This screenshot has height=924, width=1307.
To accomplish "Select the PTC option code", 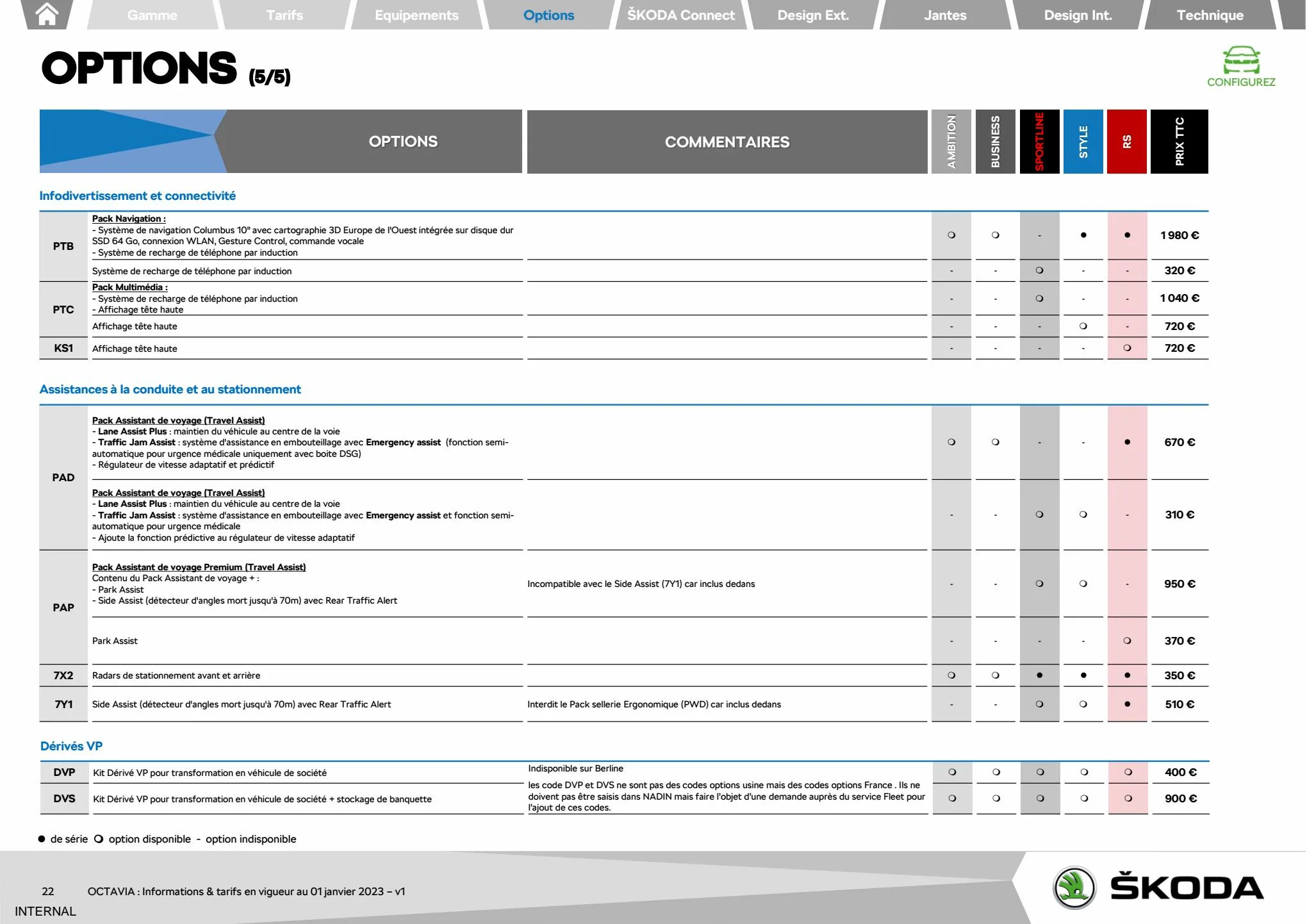I will [63, 309].
